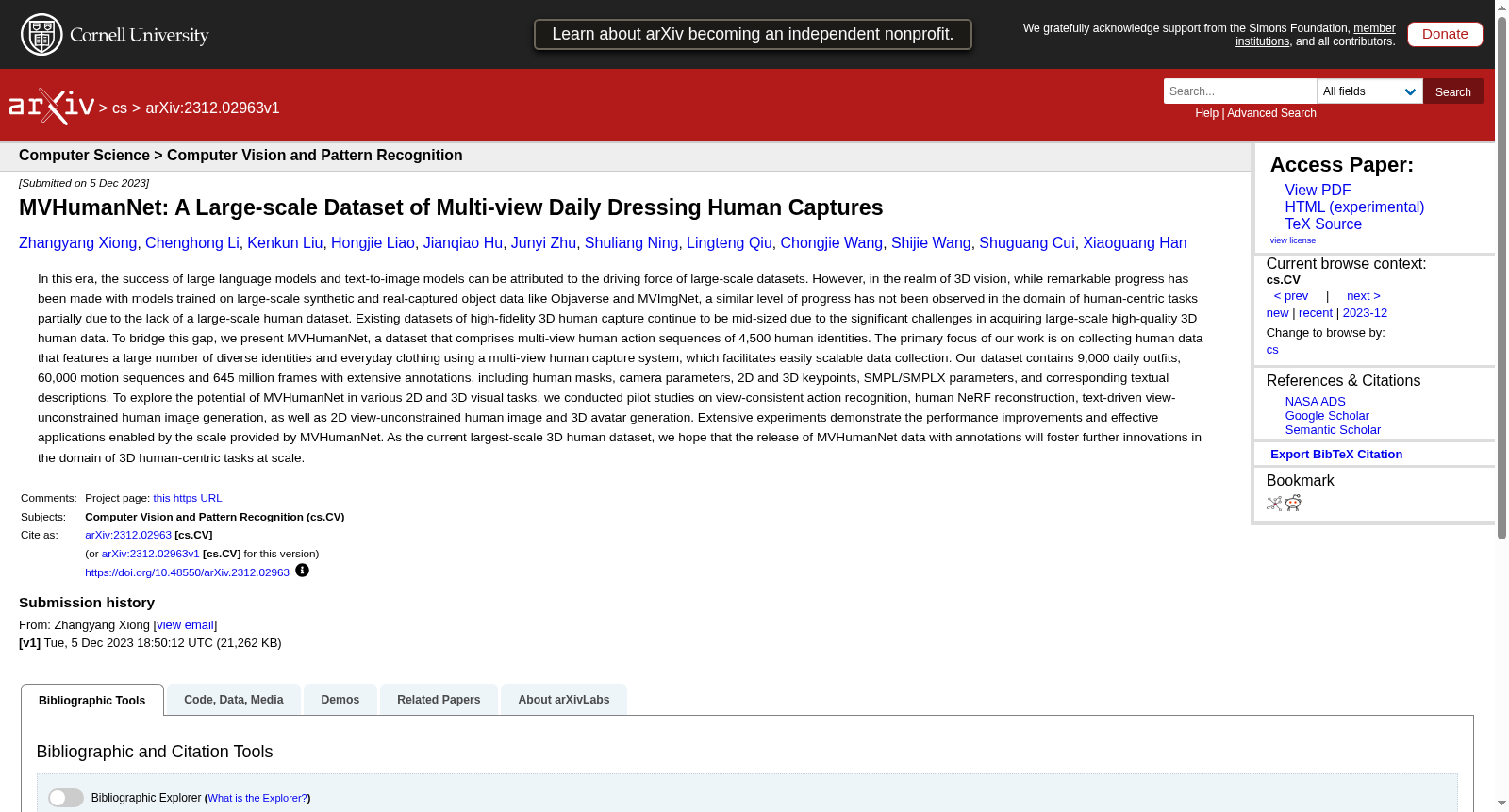Focus the Search input field
The image size is (1509, 812).
(x=1239, y=91)
